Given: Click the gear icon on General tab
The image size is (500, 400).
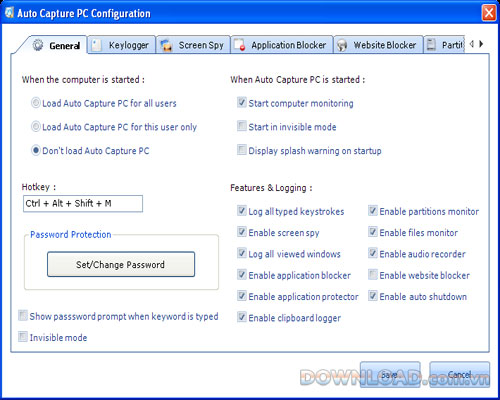Looking at the screenshot, I should 38,45.
